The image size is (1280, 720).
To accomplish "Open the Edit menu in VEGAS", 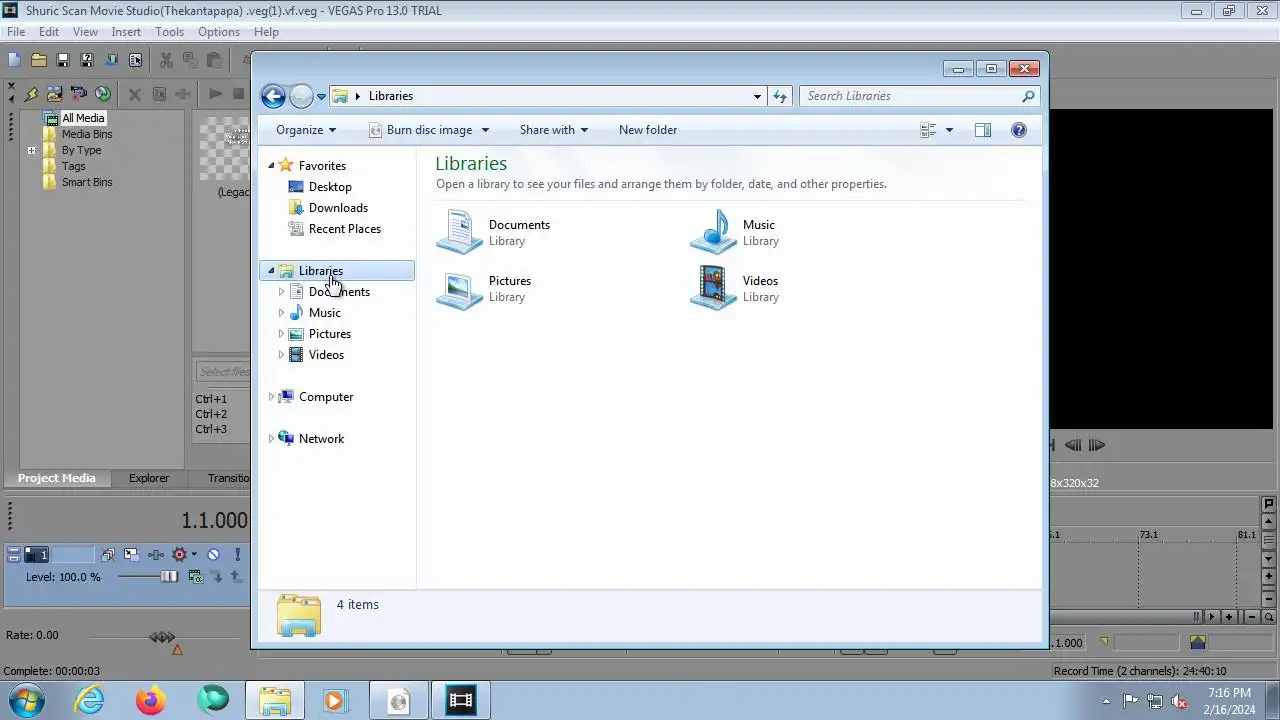I will click(49, 32).
